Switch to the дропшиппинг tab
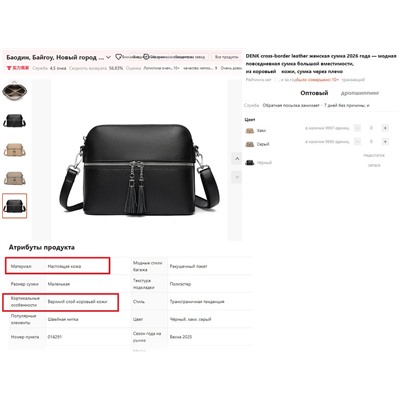 pyautogui.click(x=360, y=93)
